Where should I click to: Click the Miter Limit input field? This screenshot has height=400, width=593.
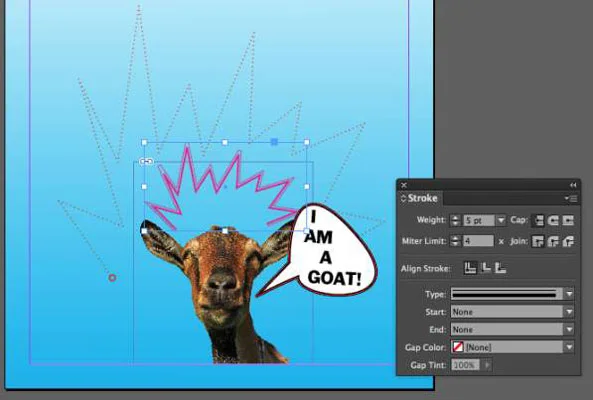(478, 241)
